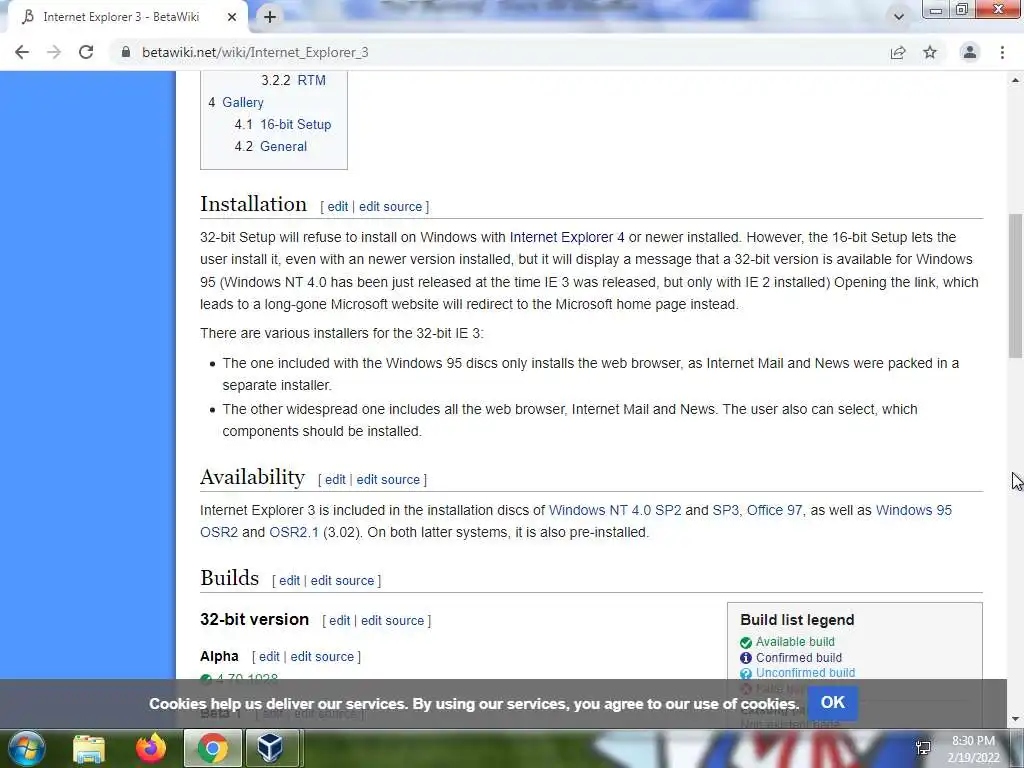Click the blue Confirmed build info icon
This screenshot has height=768, width=1024.
coord(746,658)
